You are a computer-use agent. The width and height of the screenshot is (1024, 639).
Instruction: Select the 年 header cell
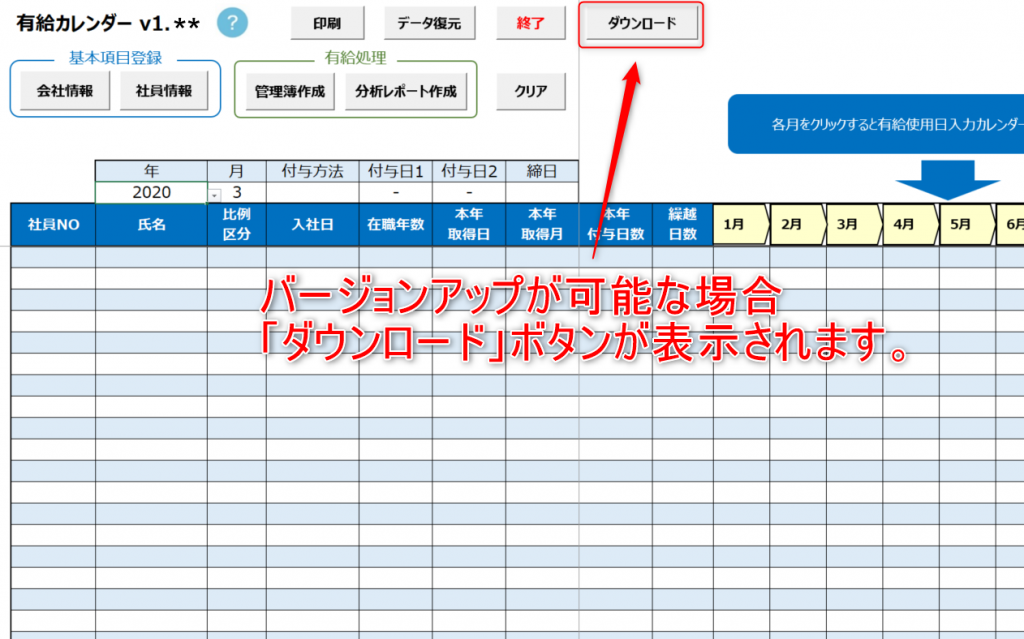point(152,171)
